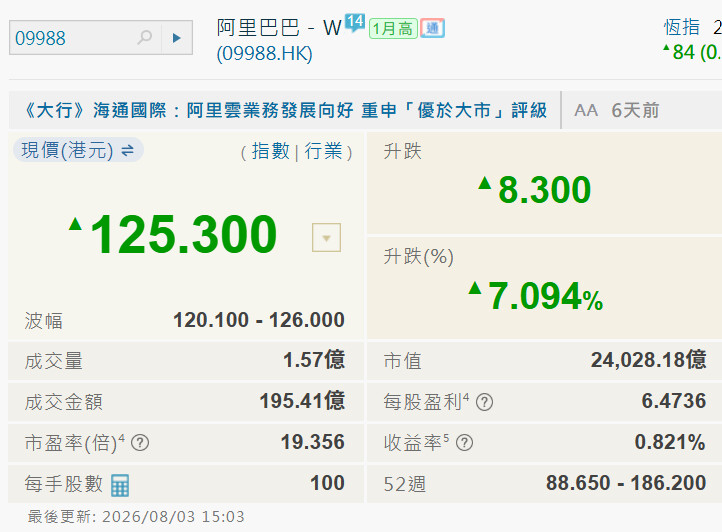Viewport: 722px width, 532px height.
Task: Open the 海通國際 阿里雲 news headline
Action: click(285, 111)
